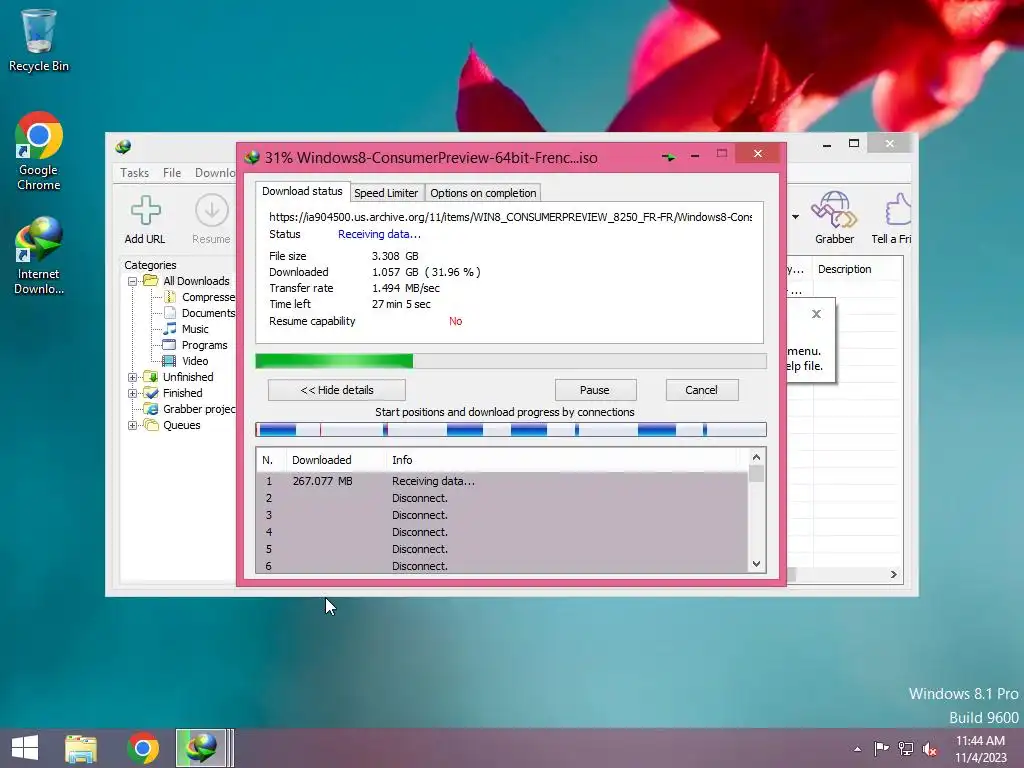Click the Action Center flag tray icon

point(881,748)
